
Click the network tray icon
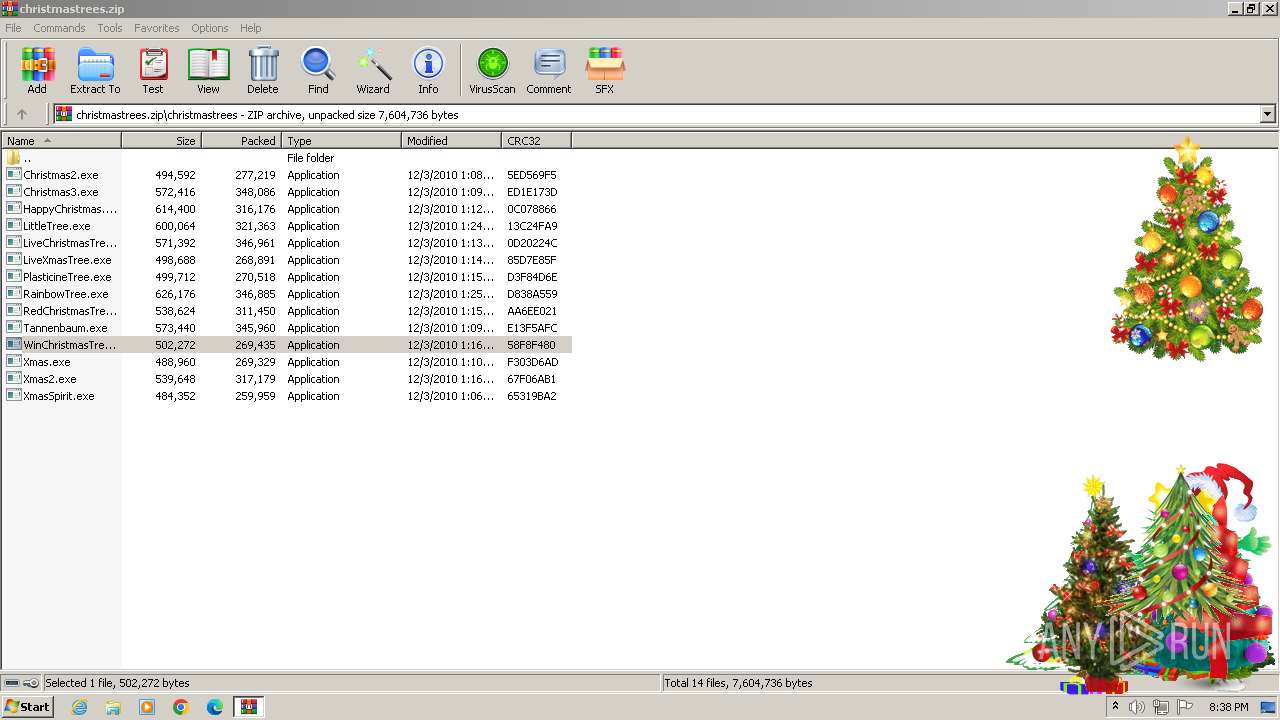click(x=1161, y=707)
